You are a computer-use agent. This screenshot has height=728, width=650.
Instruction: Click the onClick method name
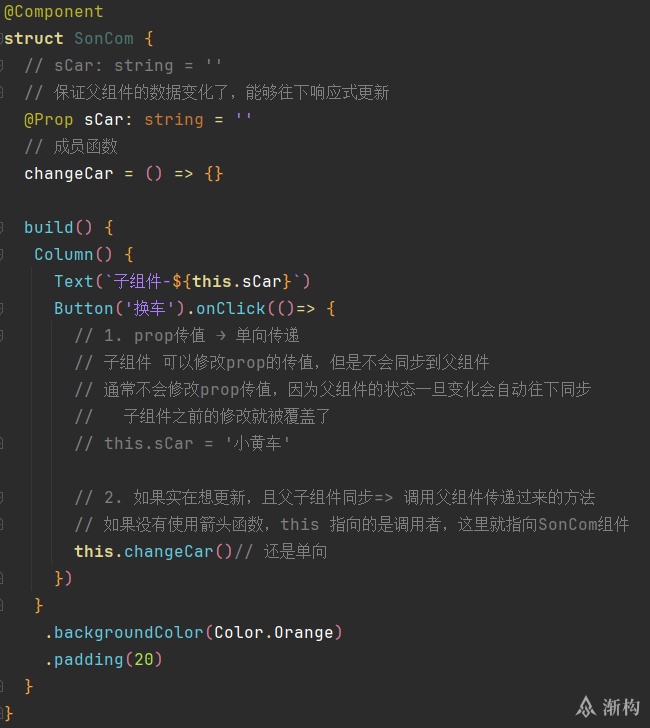pyautogui.click(x=231, y=308)
